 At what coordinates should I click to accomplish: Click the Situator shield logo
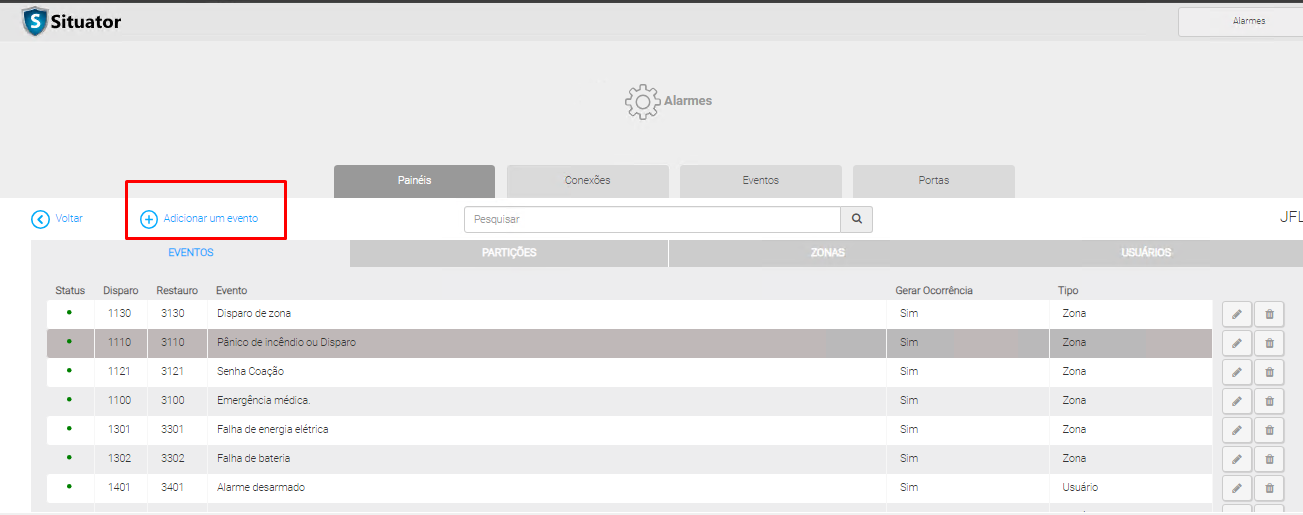35,21
